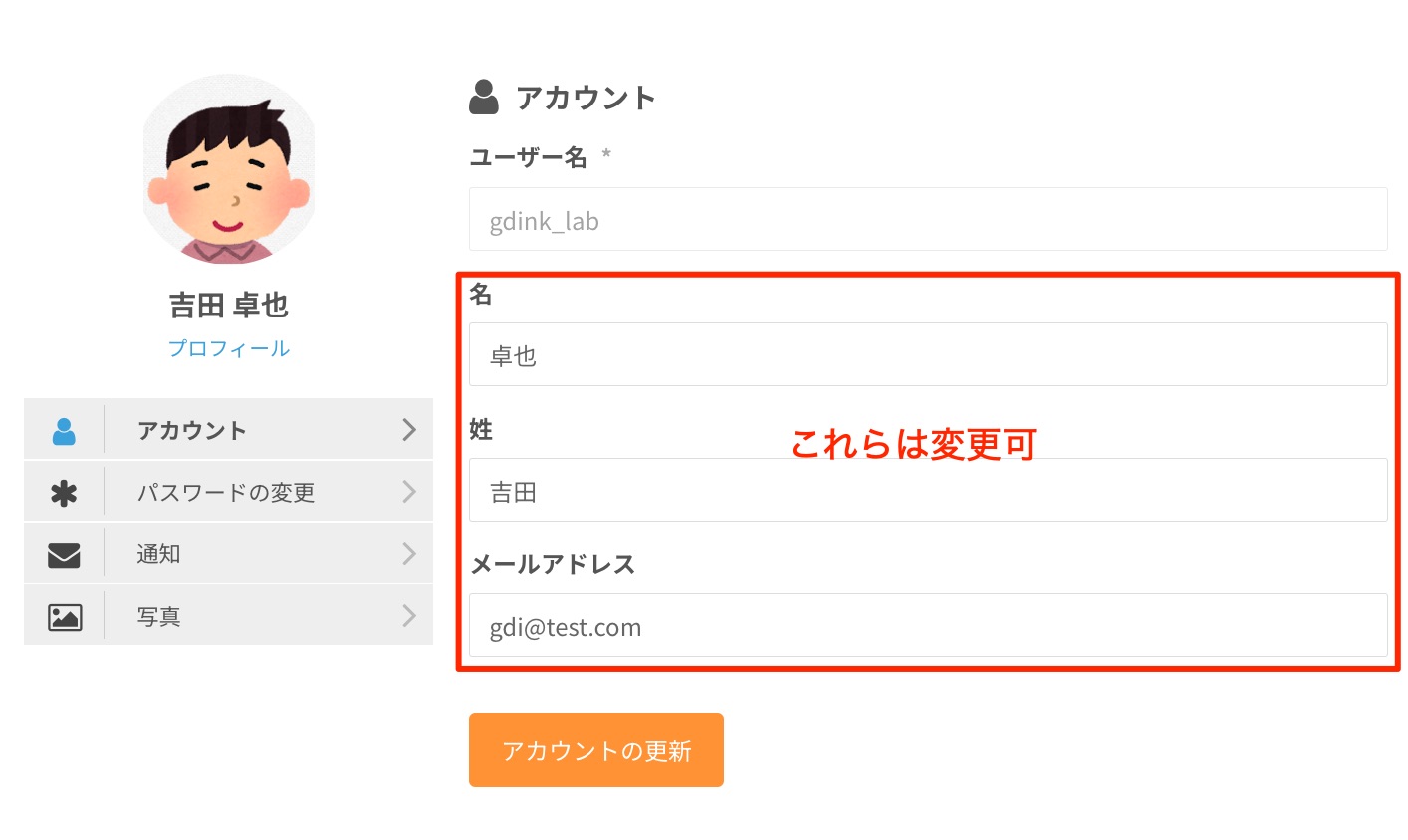
Task: Click the envelope icon for 通知
Action: [x=64, y=555]
